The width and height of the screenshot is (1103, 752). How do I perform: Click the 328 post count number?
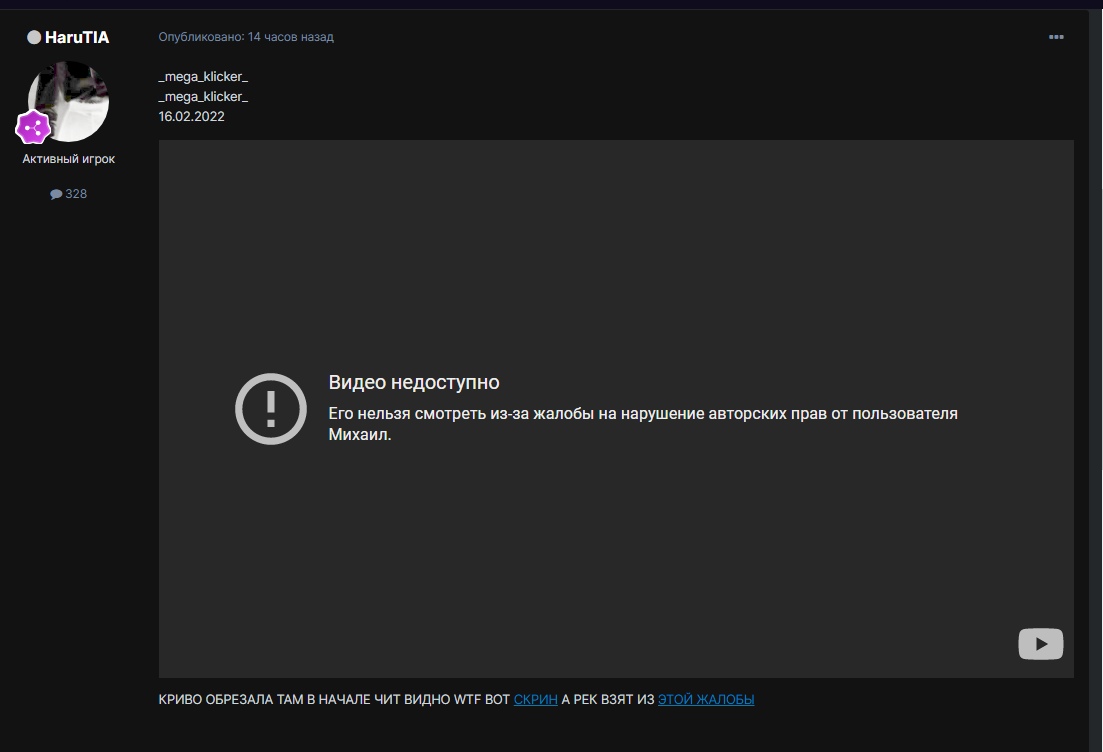pyautogui.click(x=76, y=194)
